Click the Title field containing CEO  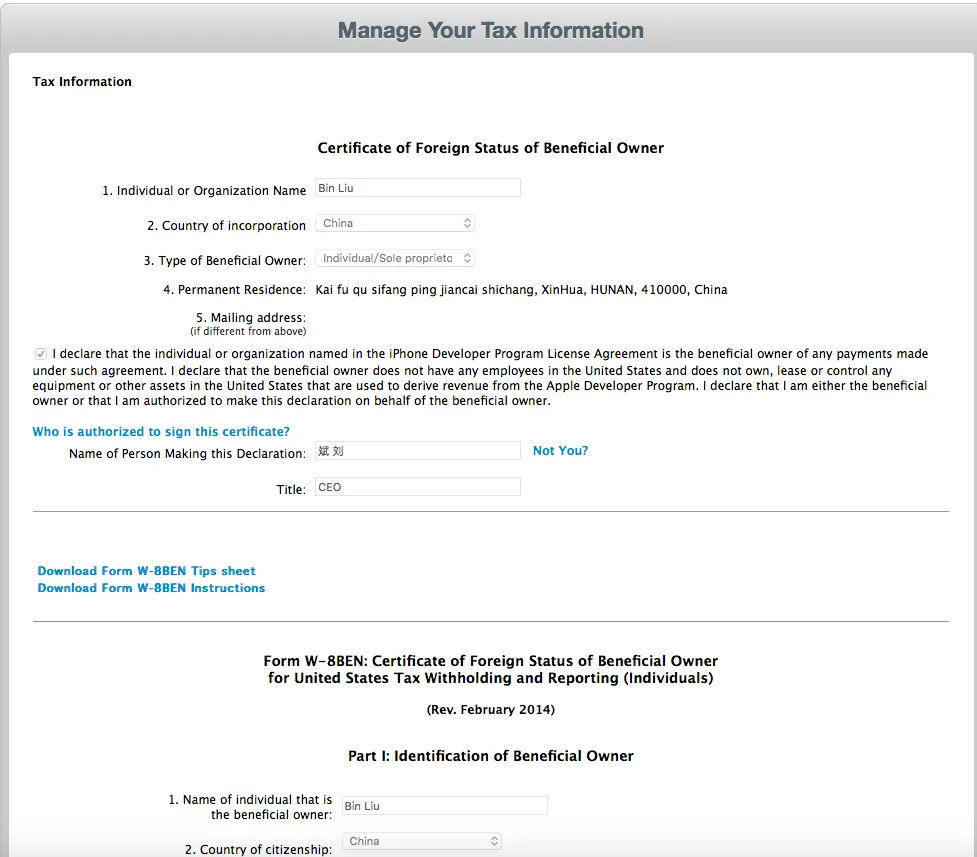(417, 487)
